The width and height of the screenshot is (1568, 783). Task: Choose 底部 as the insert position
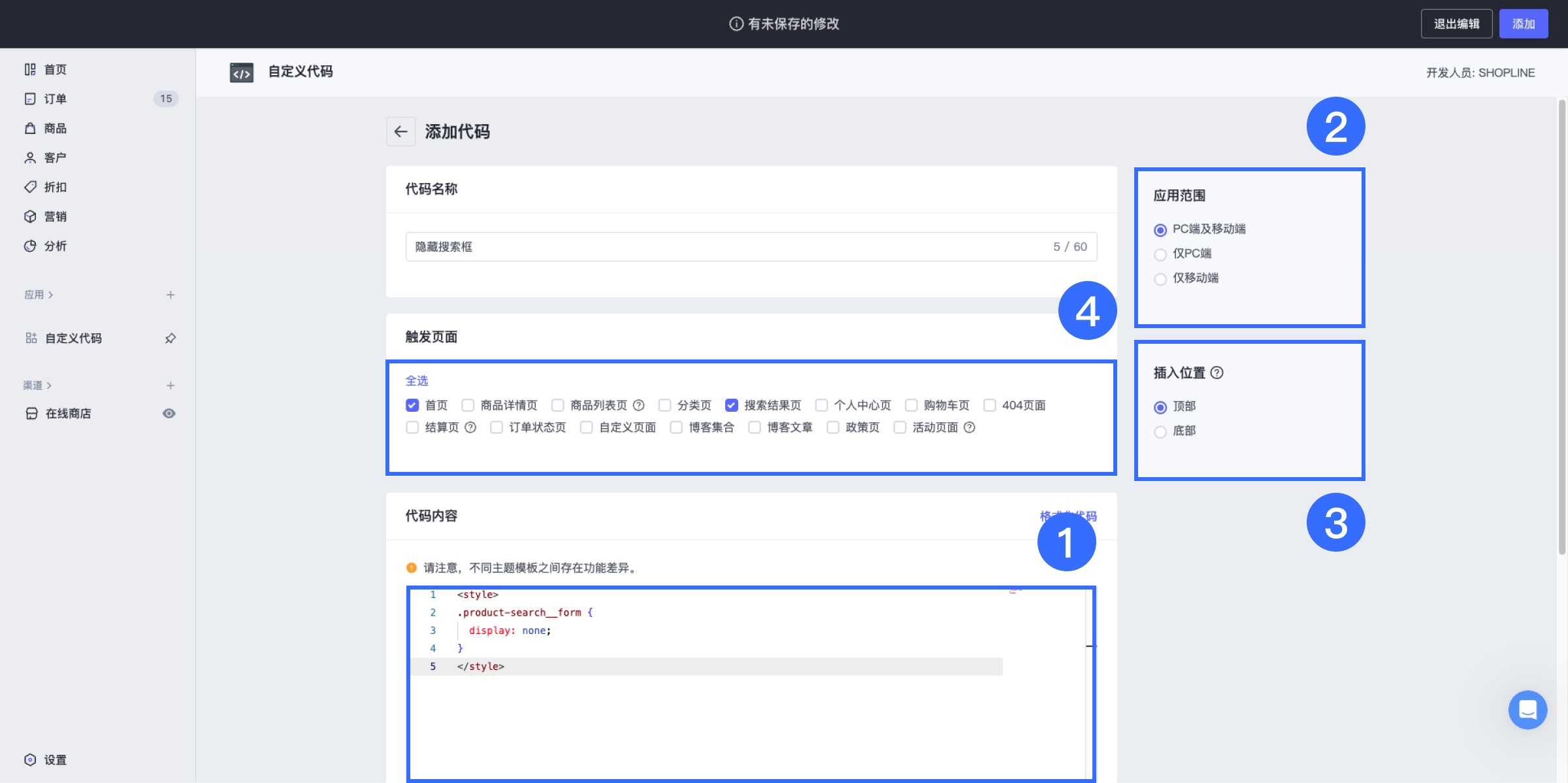(1160, 431)
